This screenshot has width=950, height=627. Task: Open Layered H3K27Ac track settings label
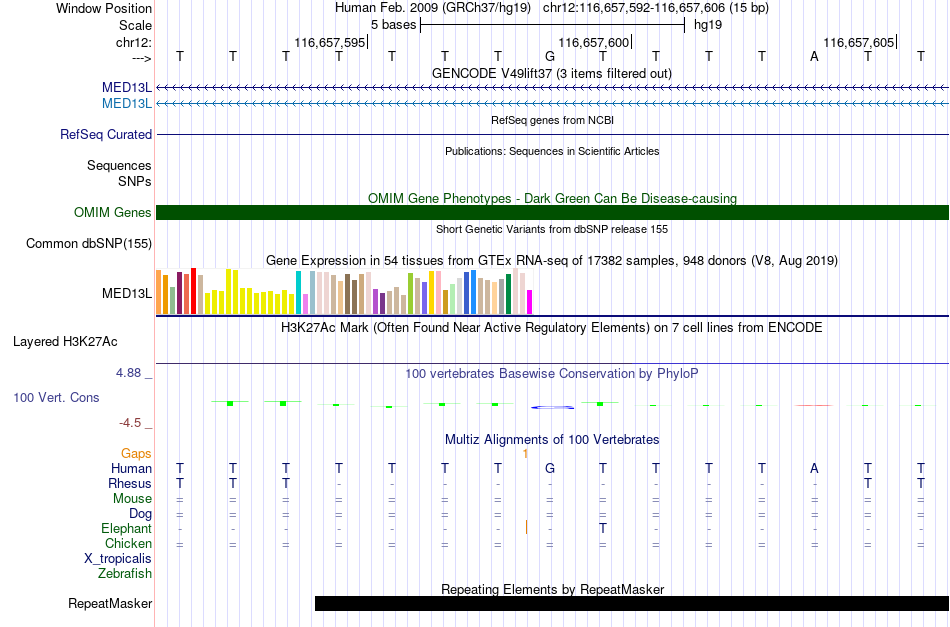click(65, 342)
